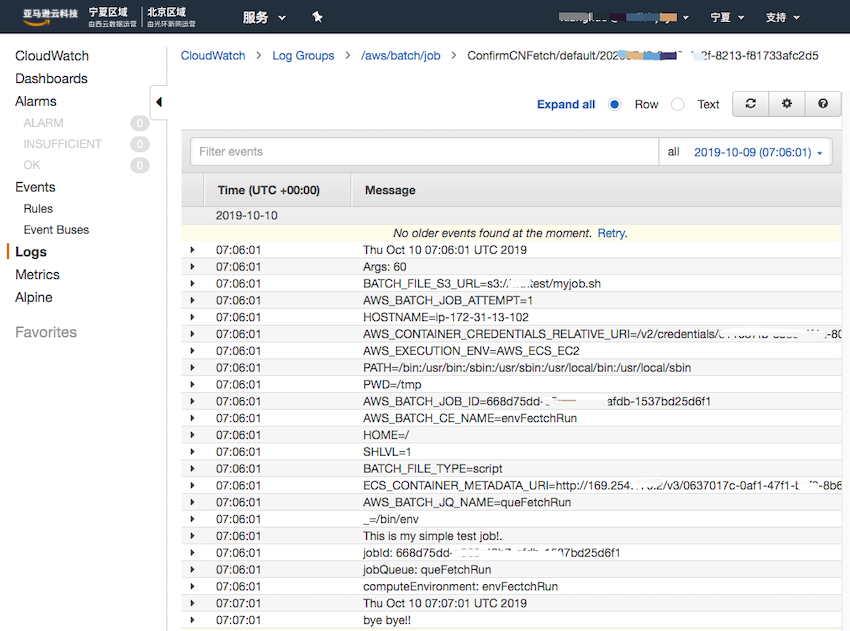Open the 宁夏 region dropdown
The width and height of the screenshot is (850, 631).
pos(727,17)
